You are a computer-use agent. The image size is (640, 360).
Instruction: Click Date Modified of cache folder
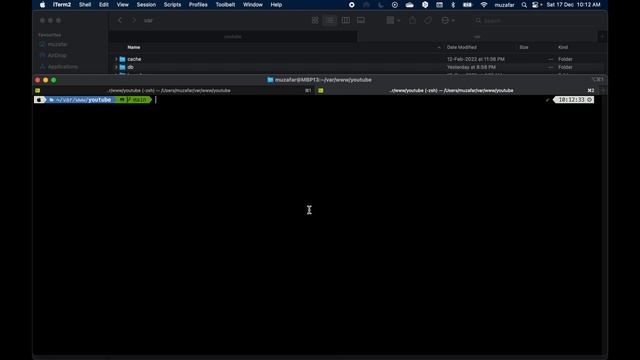[x=476, y=59]
